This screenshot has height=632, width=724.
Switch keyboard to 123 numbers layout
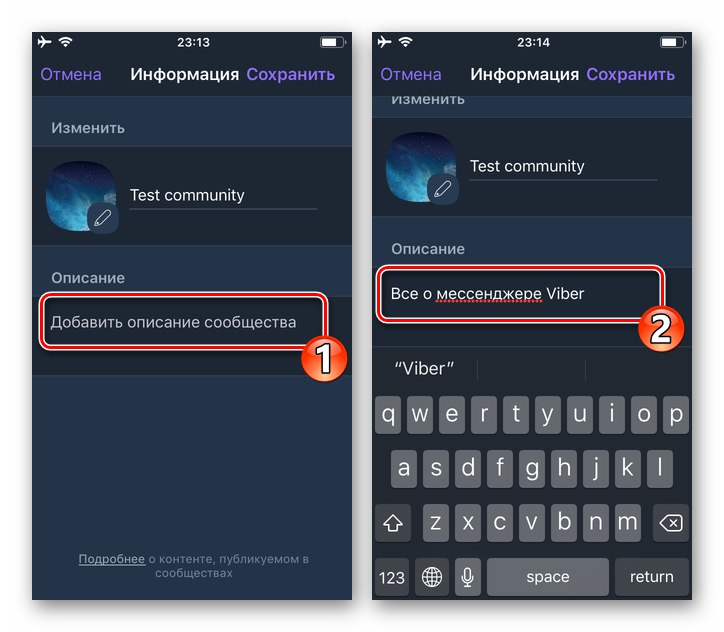(x=392, y=577)
